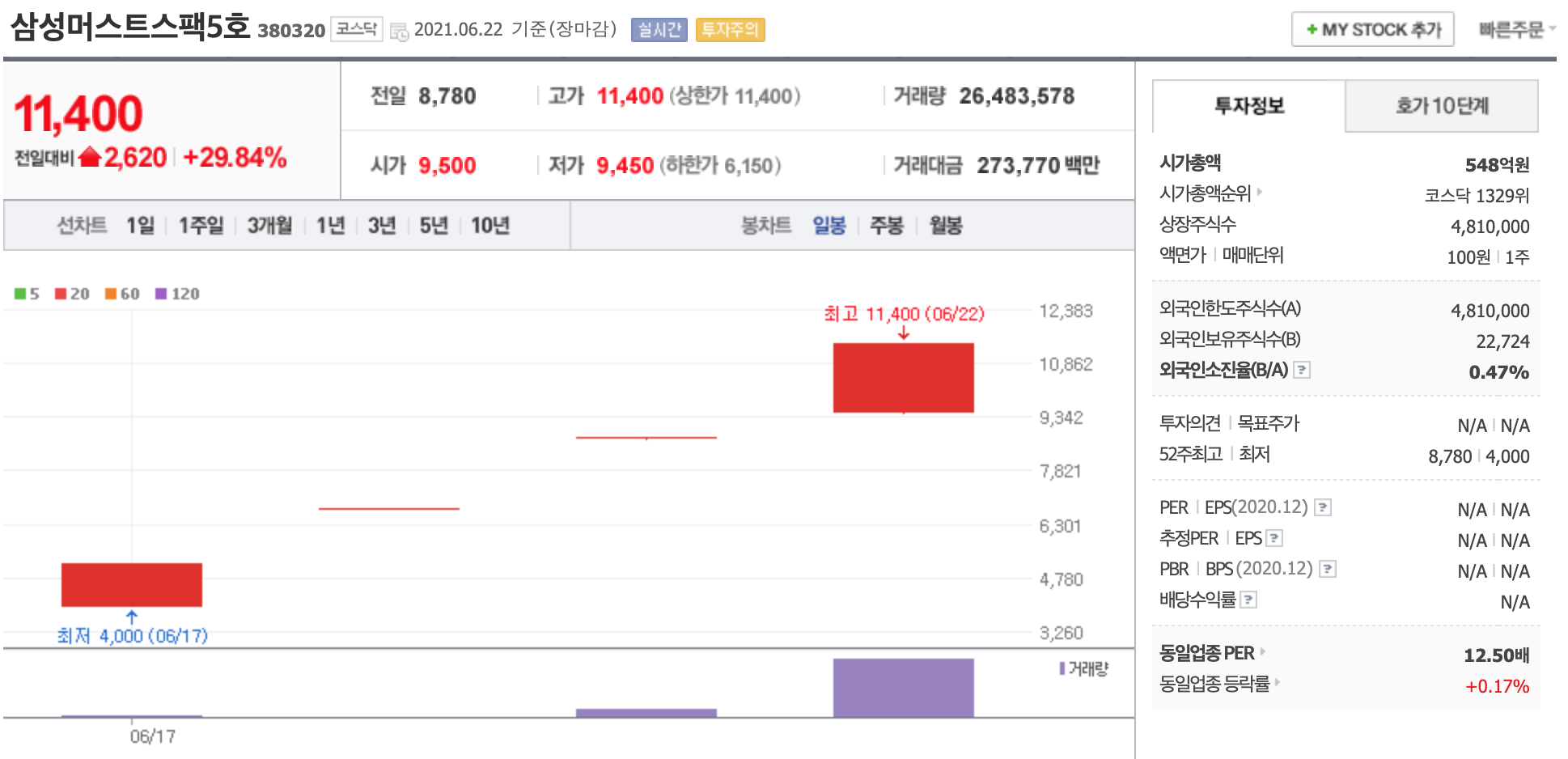
Task: Click the +0.17% sector change value
Action: [x=1497, y=686]
